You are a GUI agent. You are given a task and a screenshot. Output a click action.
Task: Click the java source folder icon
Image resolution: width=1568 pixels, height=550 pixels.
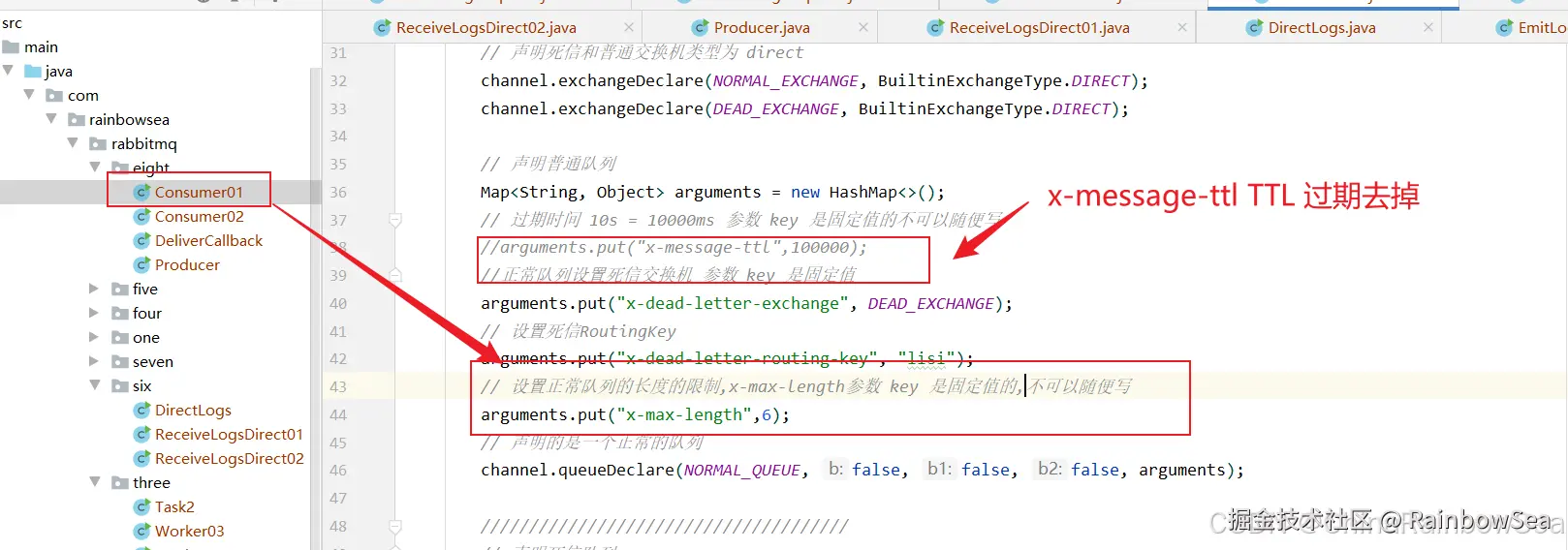[x=33, y=71]
